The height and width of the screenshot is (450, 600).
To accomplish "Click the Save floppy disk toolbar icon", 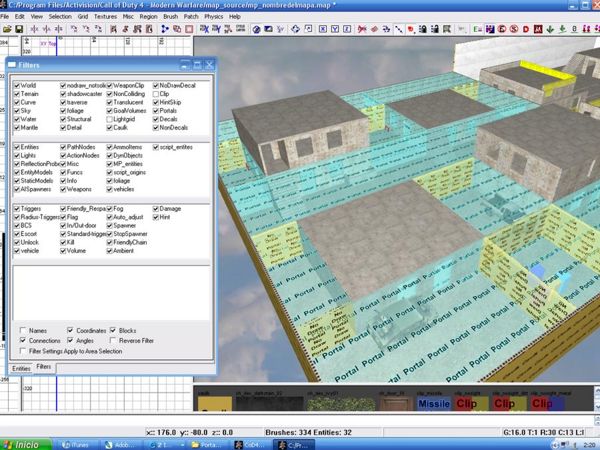I will (19, 29).
